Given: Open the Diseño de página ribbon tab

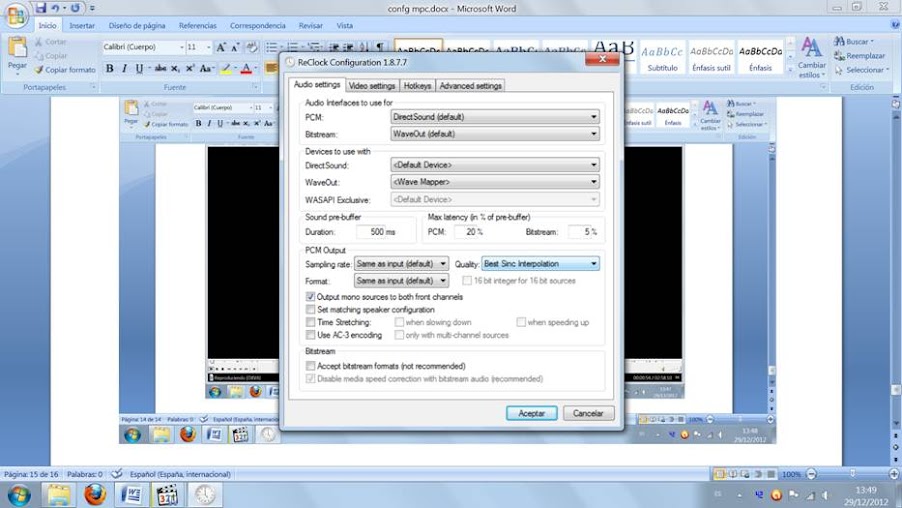Looking at the screenshot, I should pos(137,25).
